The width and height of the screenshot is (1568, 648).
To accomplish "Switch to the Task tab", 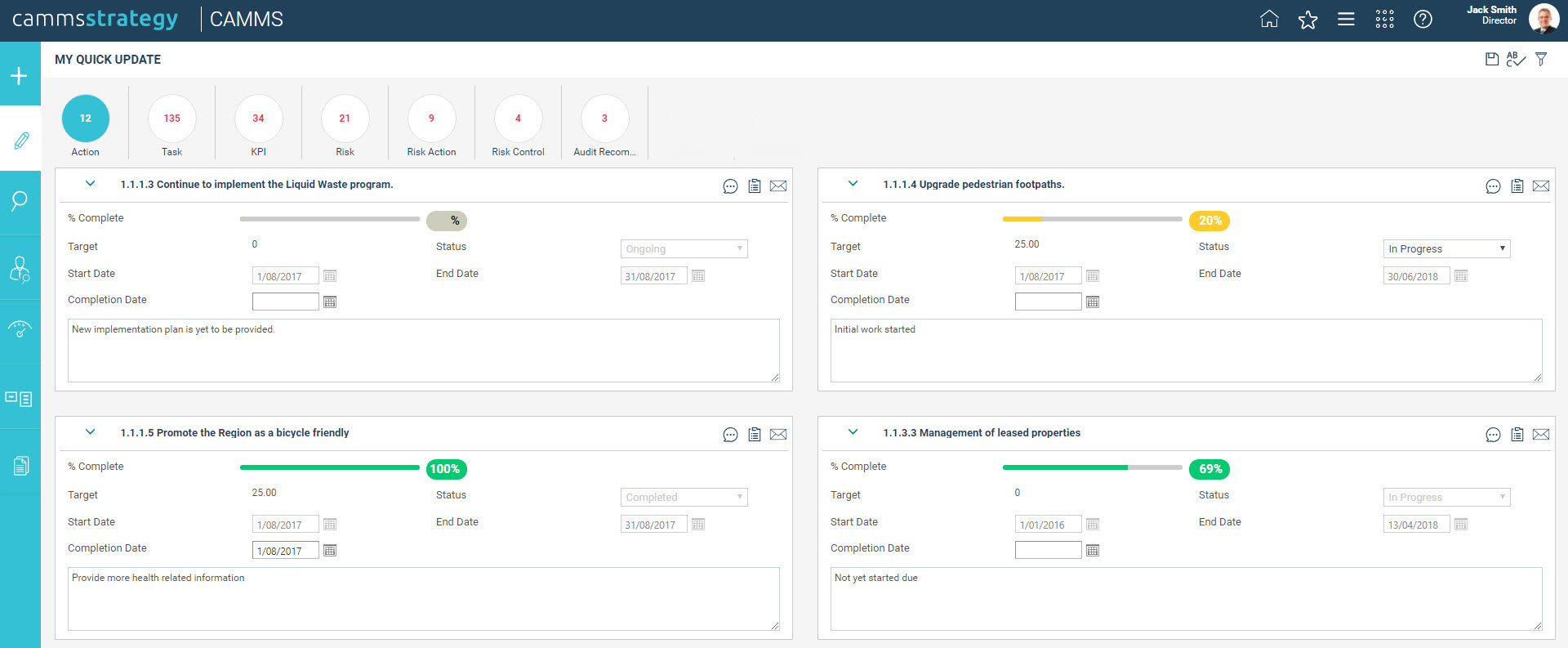I will click(171, 125).
